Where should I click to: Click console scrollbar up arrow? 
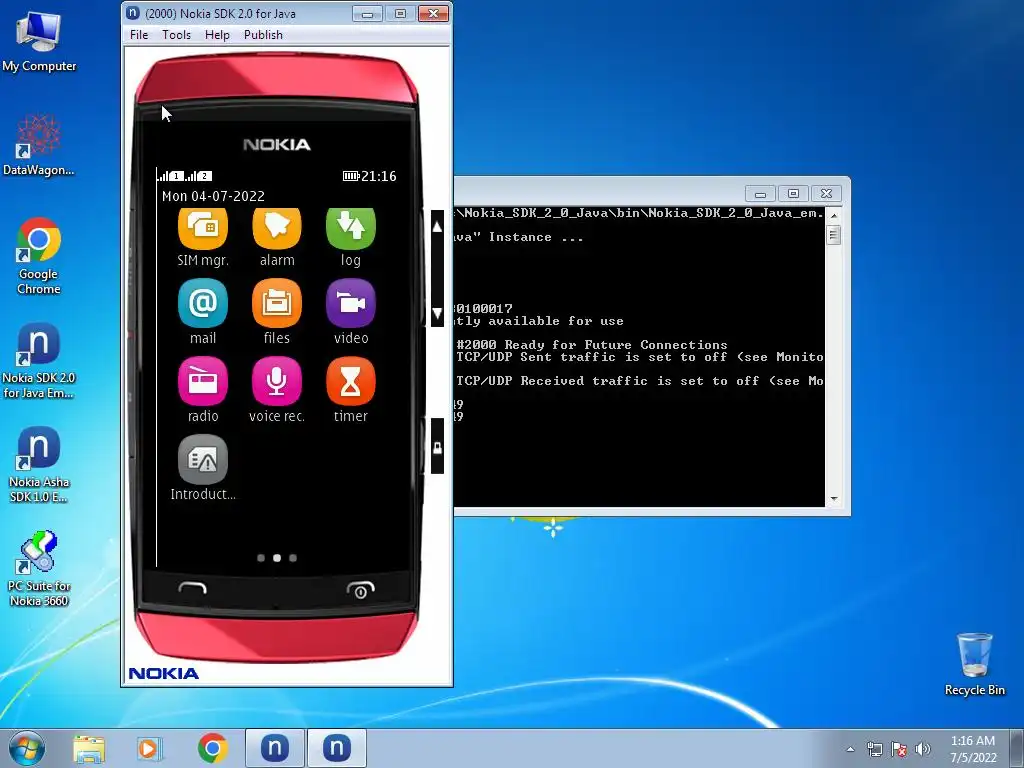834,215
